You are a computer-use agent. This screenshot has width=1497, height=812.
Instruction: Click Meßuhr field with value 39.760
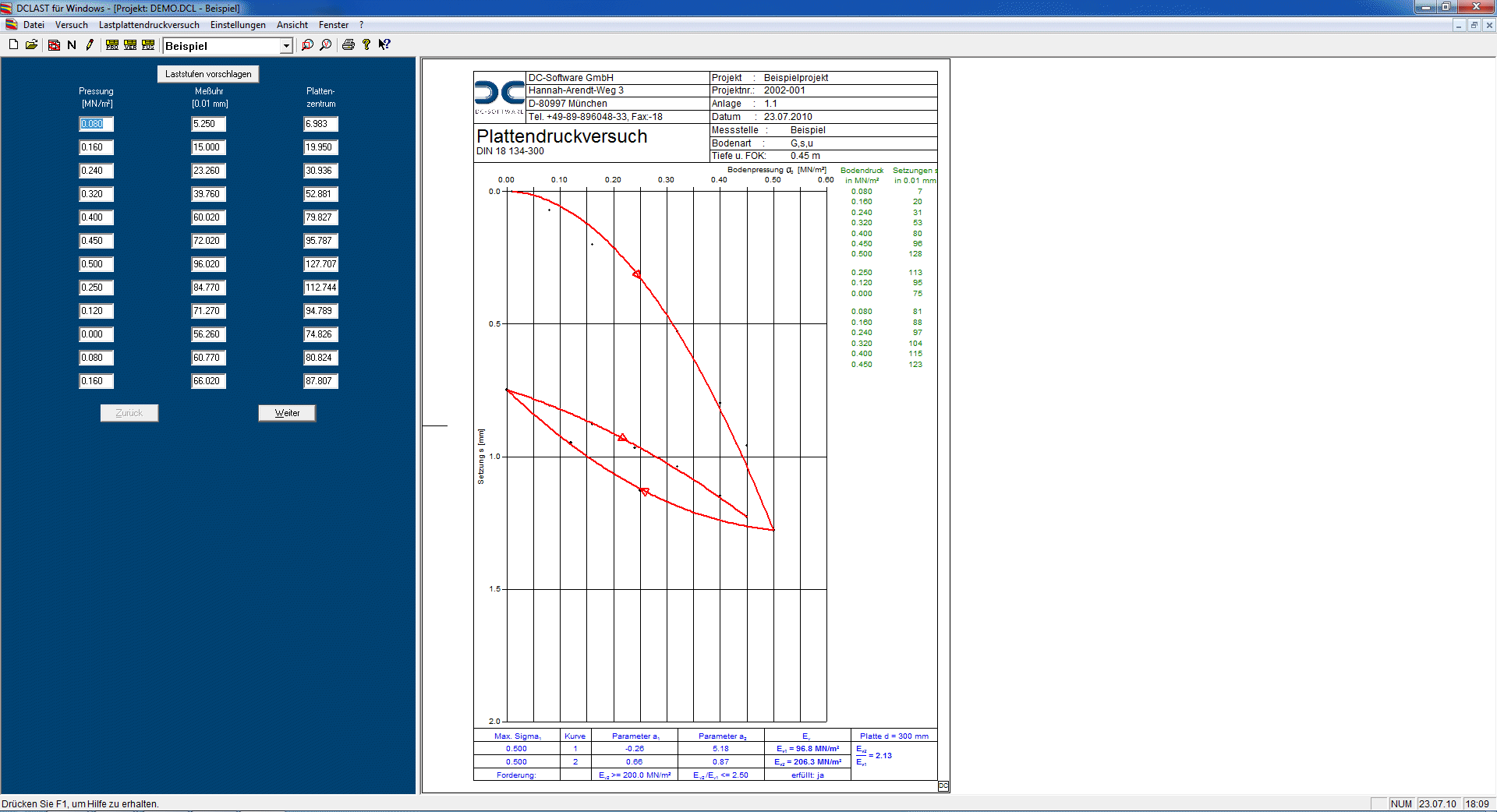[209, 194]
